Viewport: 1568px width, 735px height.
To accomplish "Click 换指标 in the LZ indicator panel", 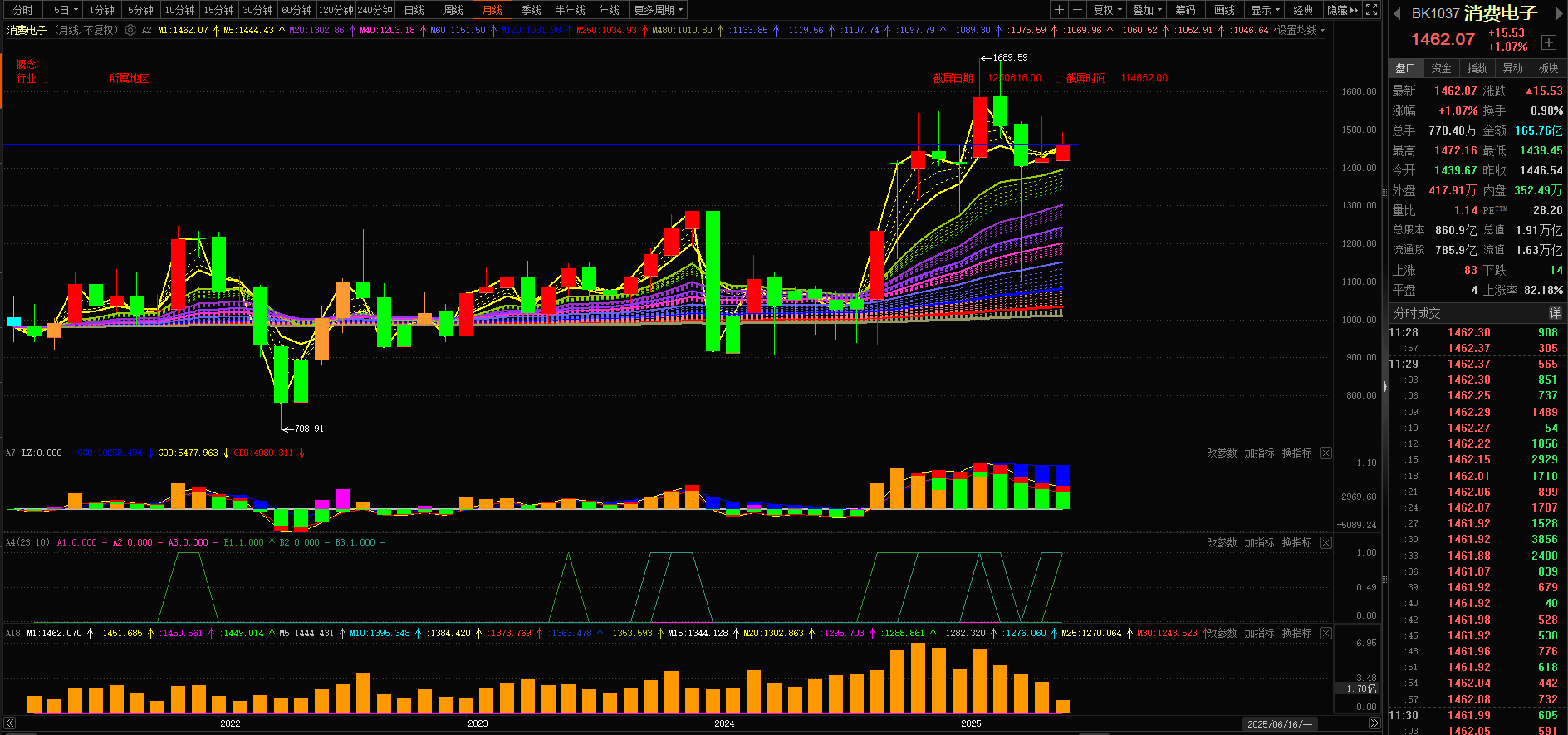I will point(1296,453).
